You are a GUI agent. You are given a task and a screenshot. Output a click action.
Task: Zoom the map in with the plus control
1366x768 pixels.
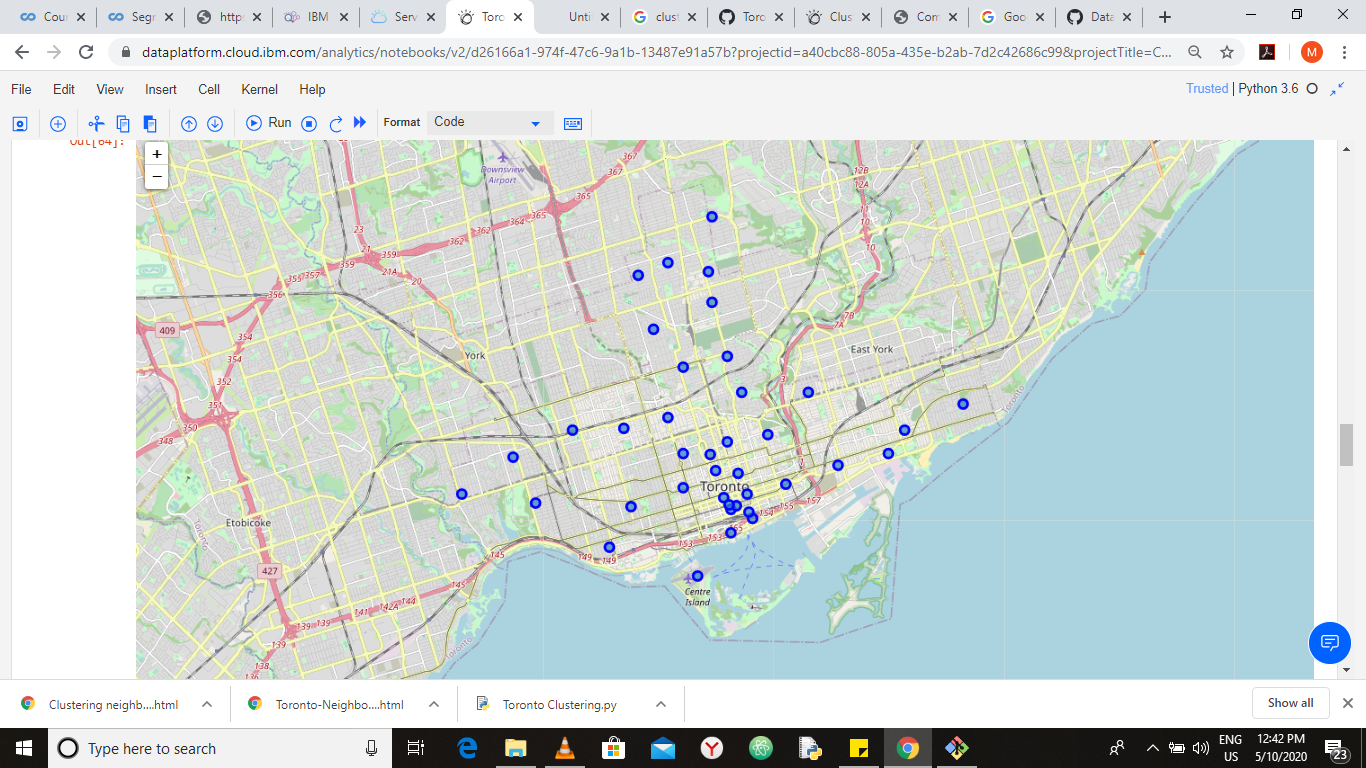pyautogui.click(x=156, y=155)
